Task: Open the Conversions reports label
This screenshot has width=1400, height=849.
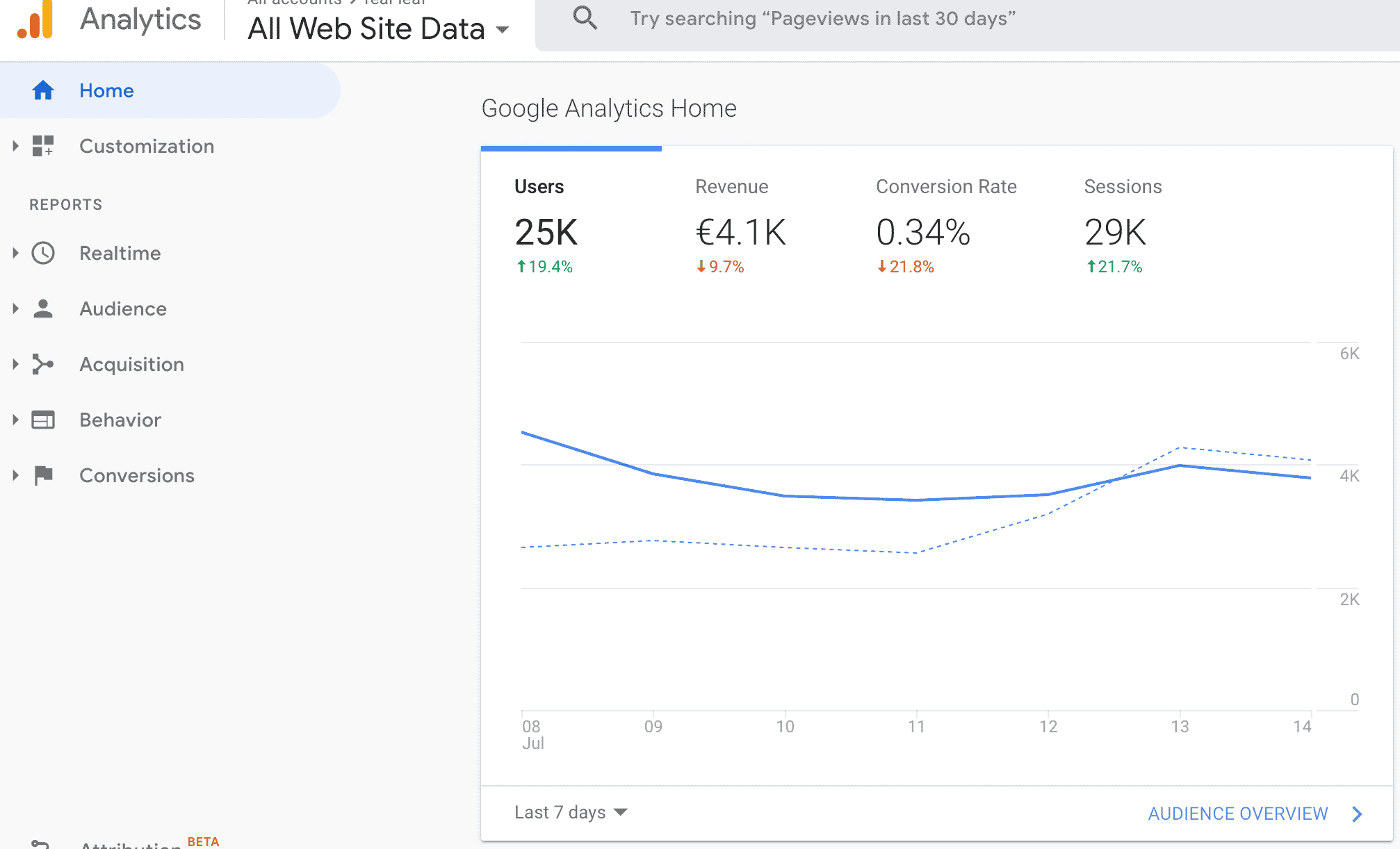Action: click(137, 475)
